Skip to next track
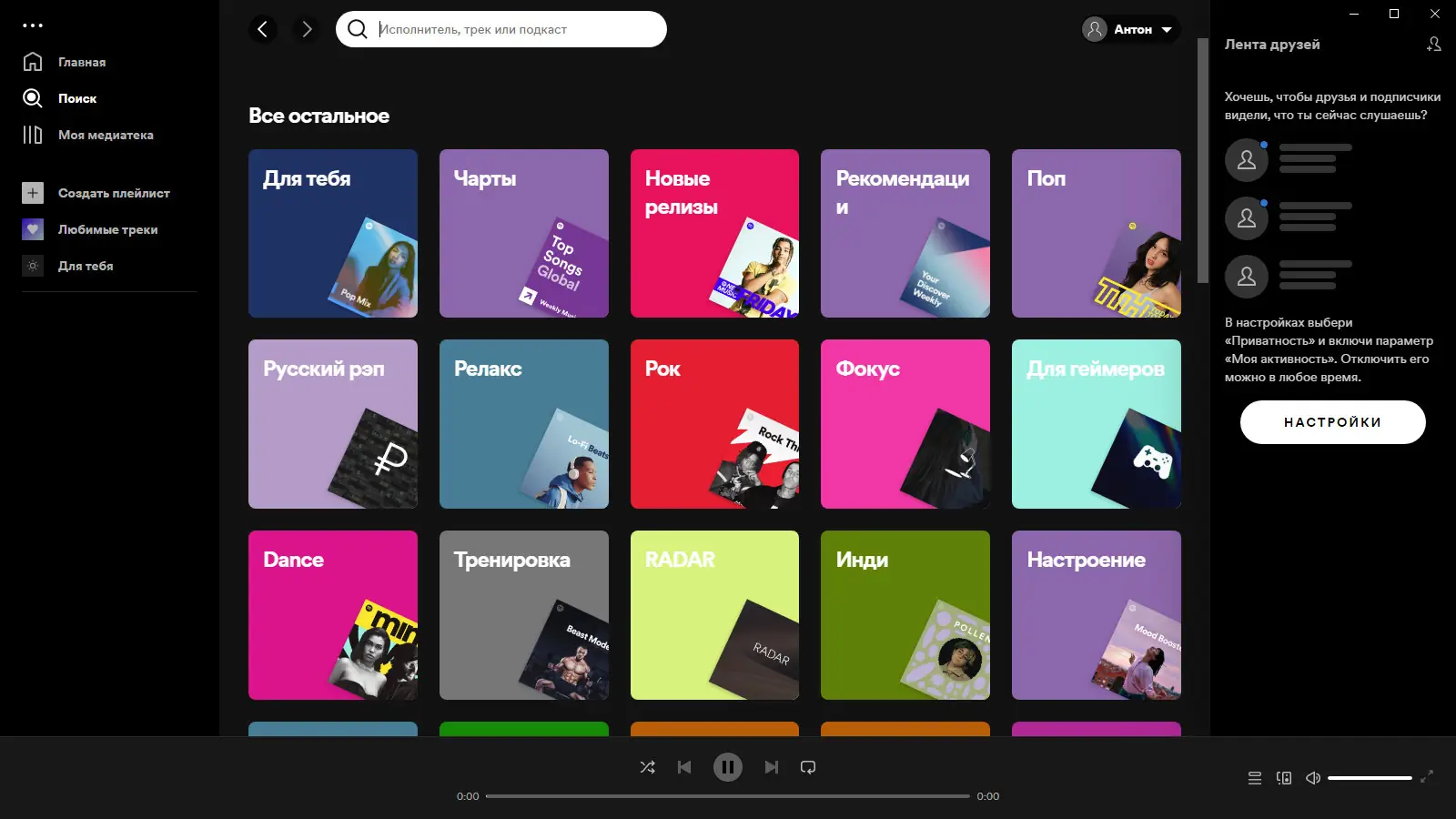 click(x=772, y=767)
